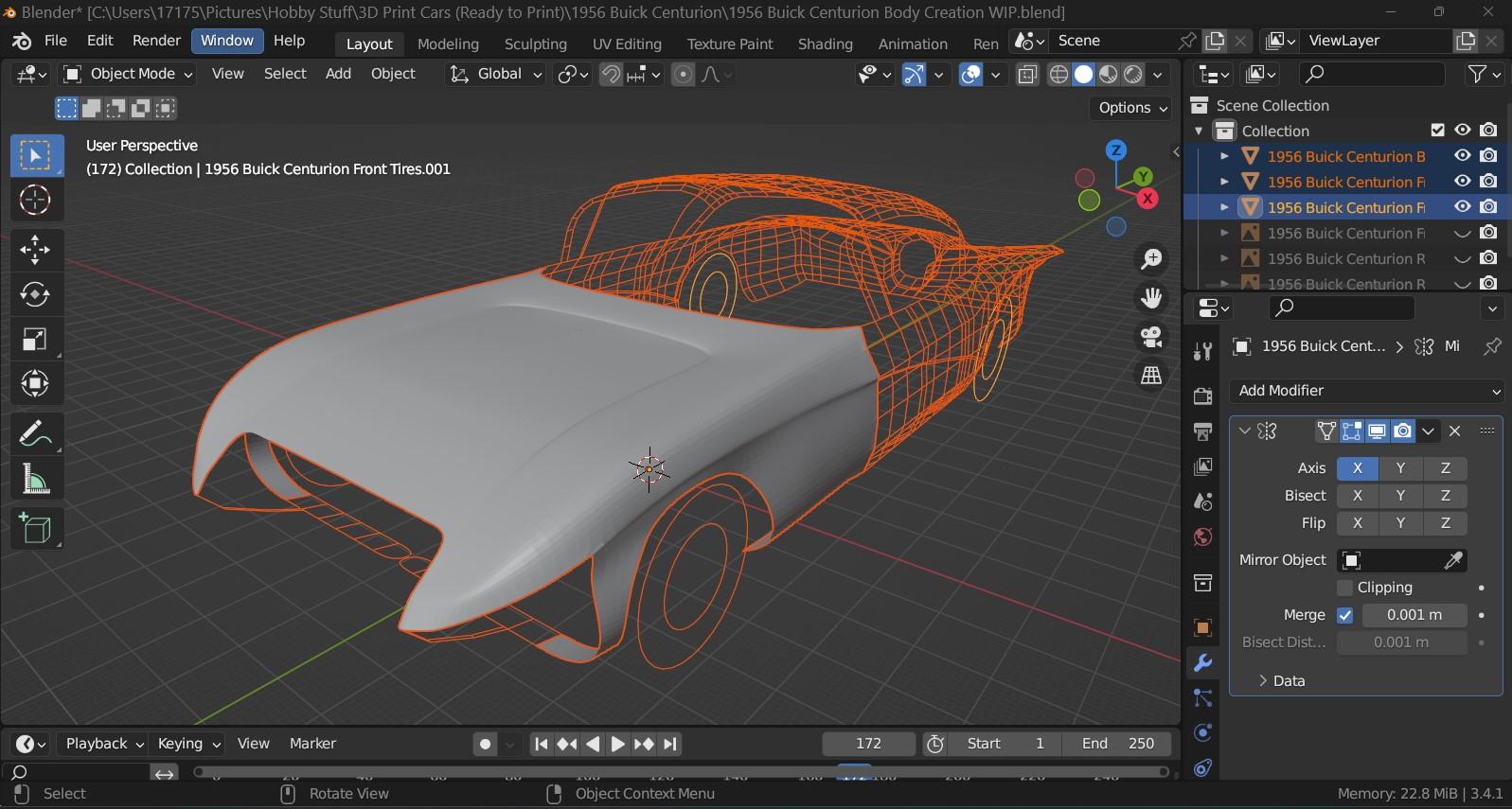
Task: Activate the Move tool
Action: click(x=35, y=250)
